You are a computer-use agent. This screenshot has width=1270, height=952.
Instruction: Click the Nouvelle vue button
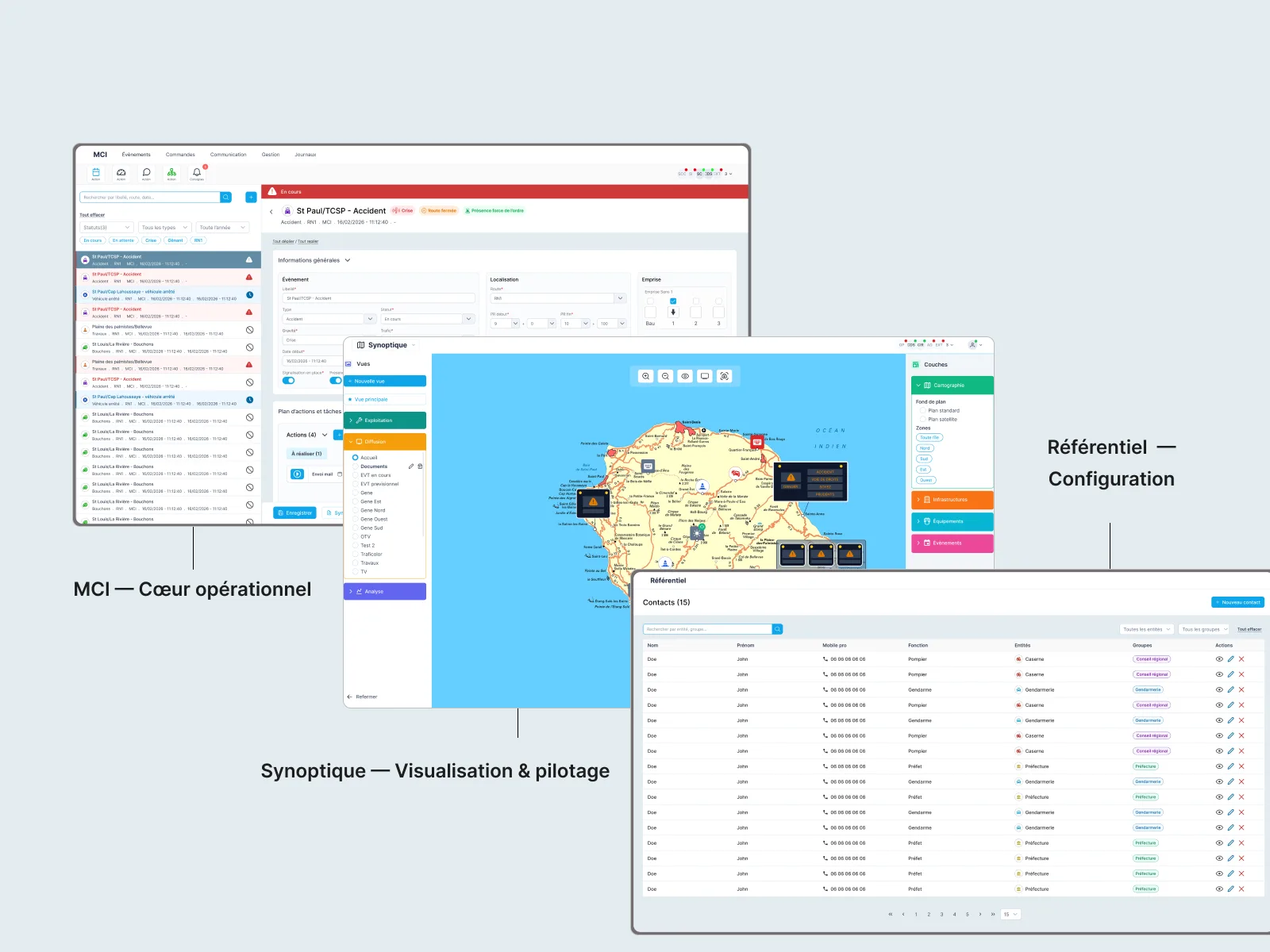coord(385,381)
